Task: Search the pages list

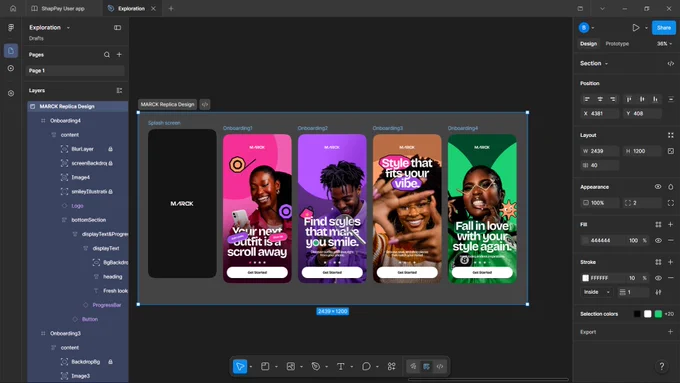Action: pyautogui.click(x=107, y=55)
